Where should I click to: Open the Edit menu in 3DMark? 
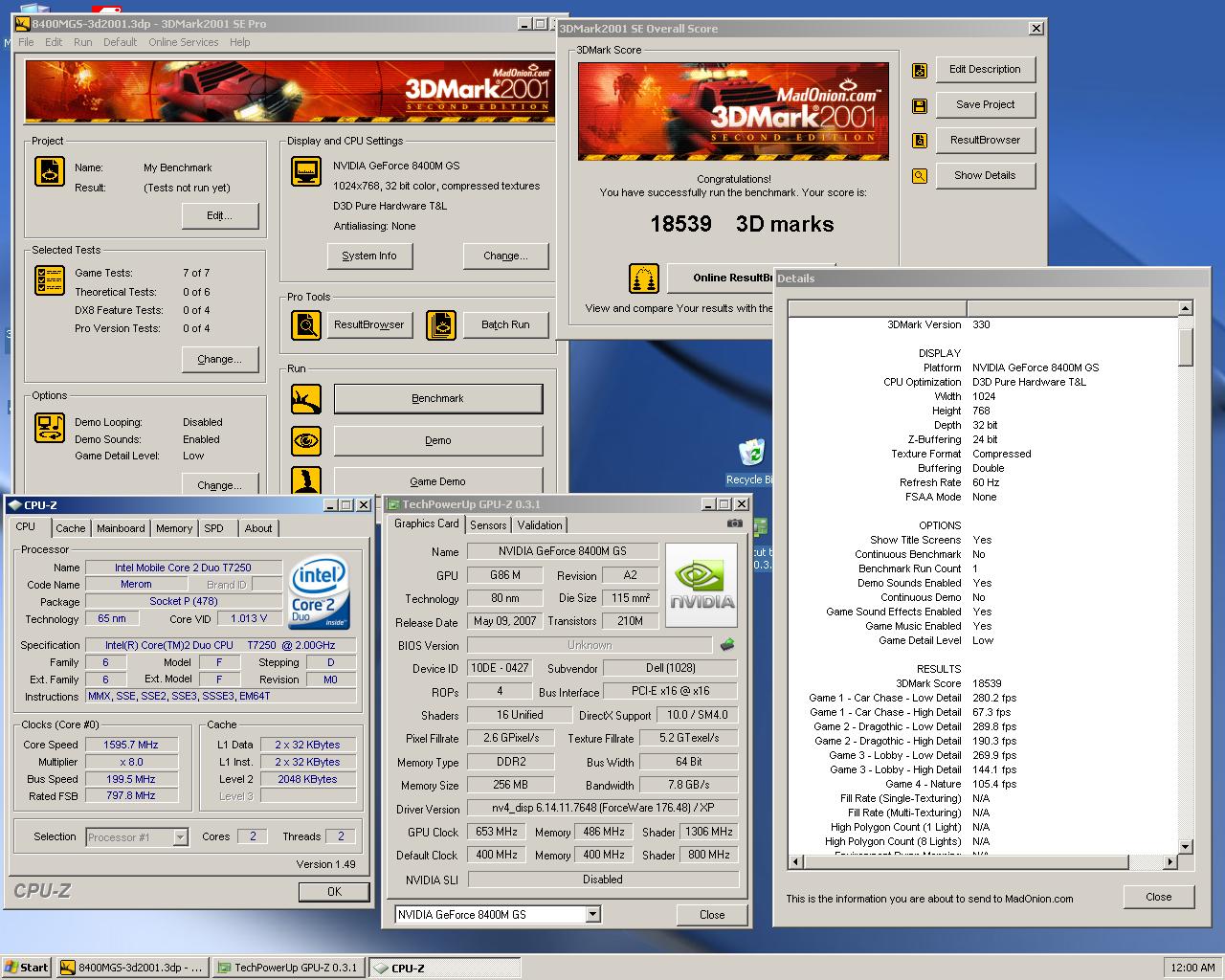point(54,42)
